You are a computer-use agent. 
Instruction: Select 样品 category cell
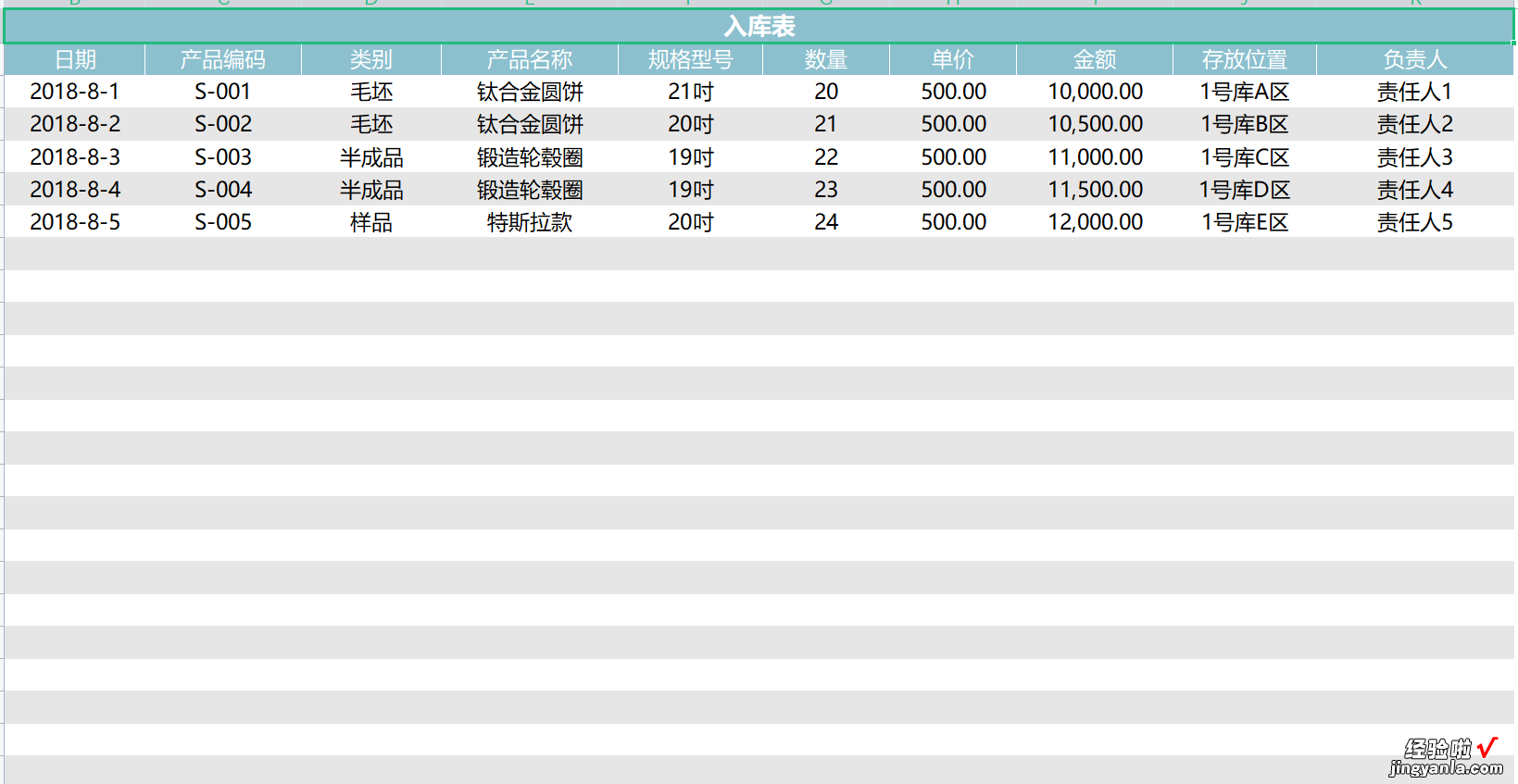[371, 221]
